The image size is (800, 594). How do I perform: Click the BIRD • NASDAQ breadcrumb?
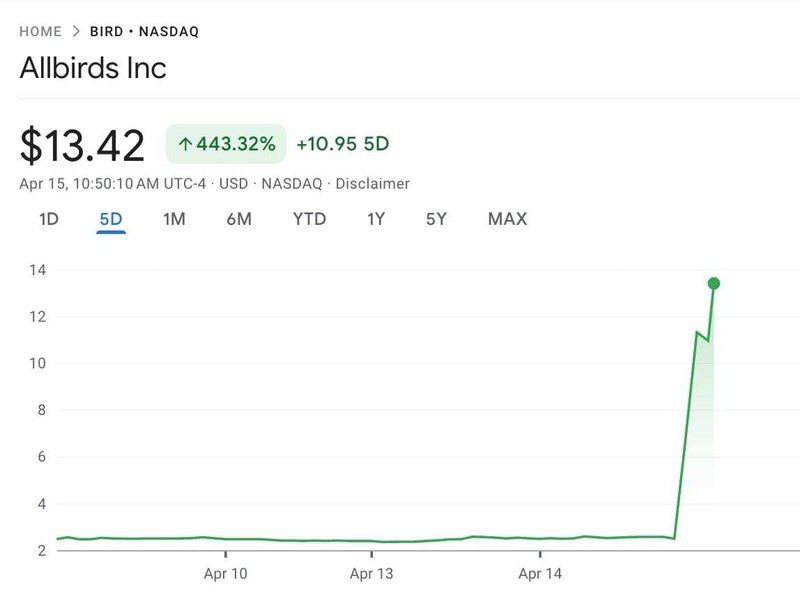click(146, 32)
